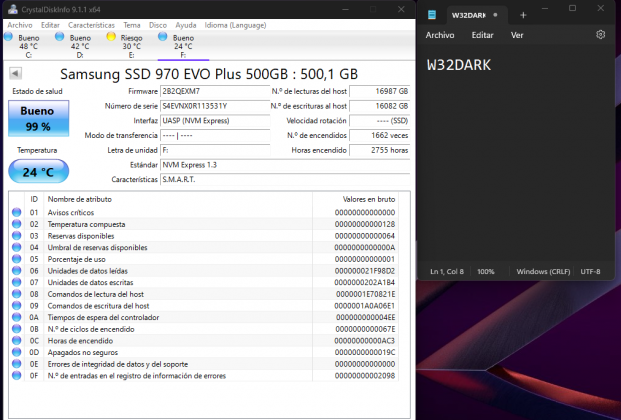Click the serial number field S4EVNX0R113531Y
The image size is (621, 420).
[215, 106]
